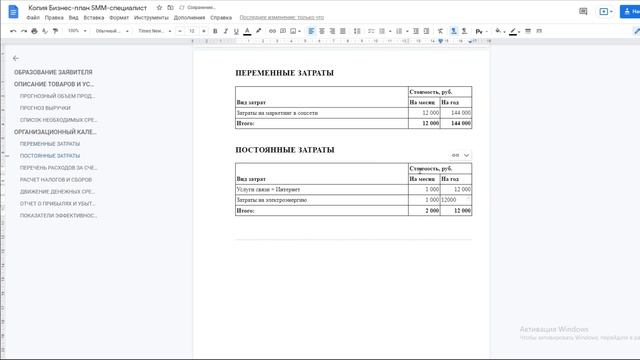Undo the last action
The height and width of the screenshot is (360, 640).
pos(13,31)
